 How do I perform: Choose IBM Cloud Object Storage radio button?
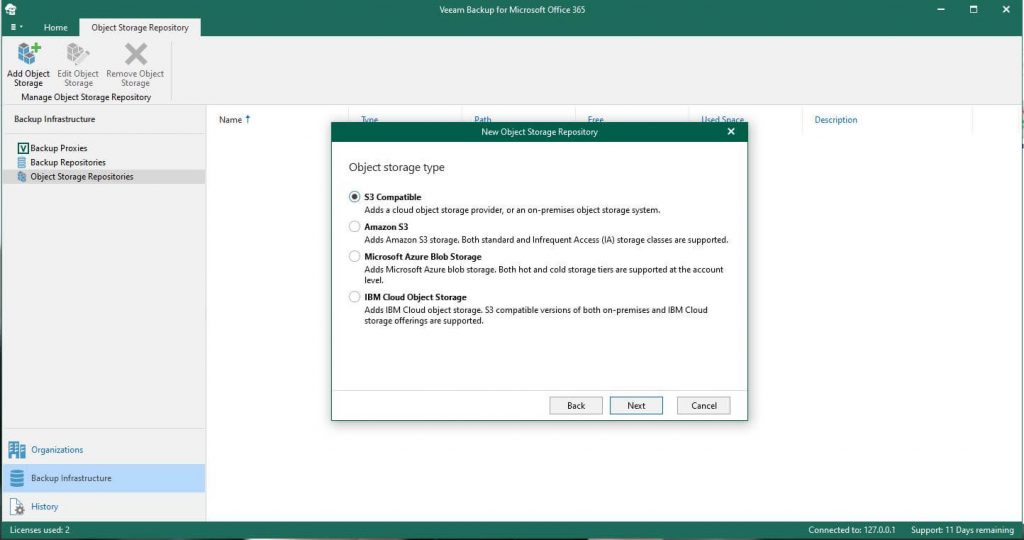coord(355,297)
